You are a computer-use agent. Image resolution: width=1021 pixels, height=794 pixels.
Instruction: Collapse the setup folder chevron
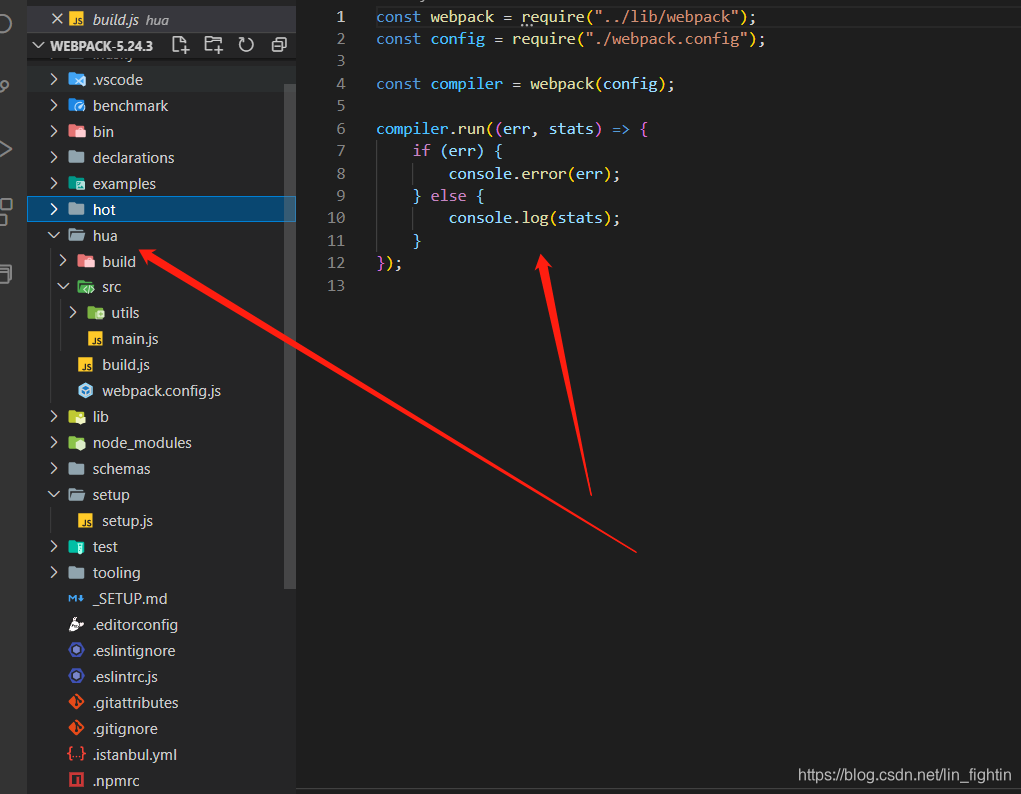(x=54, y=494)
